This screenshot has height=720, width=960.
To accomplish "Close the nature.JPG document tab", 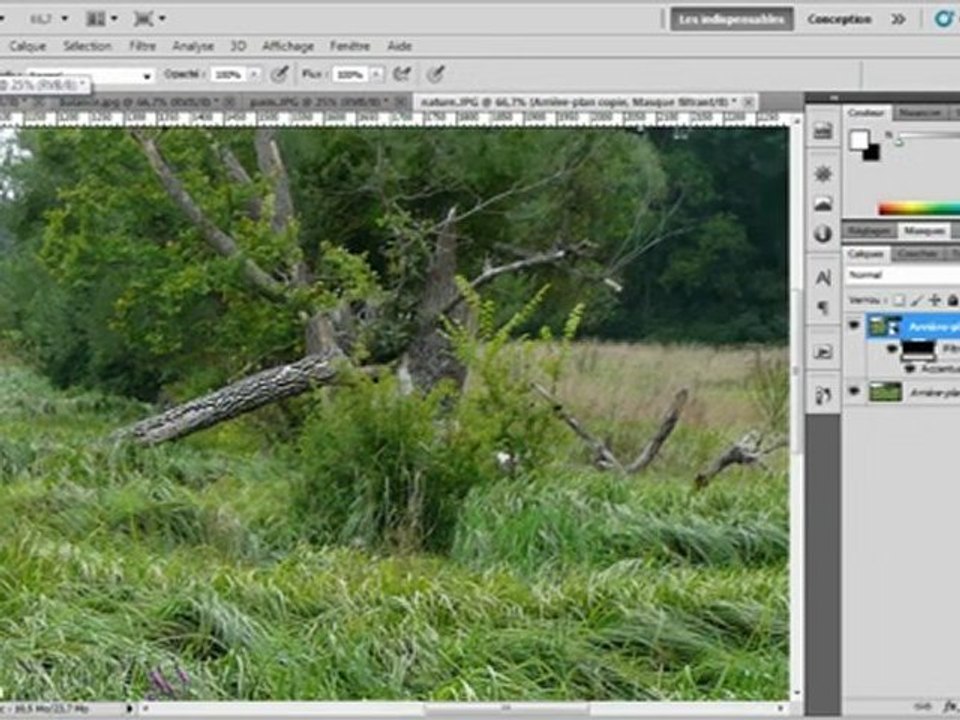I will [x=748, y=102].
